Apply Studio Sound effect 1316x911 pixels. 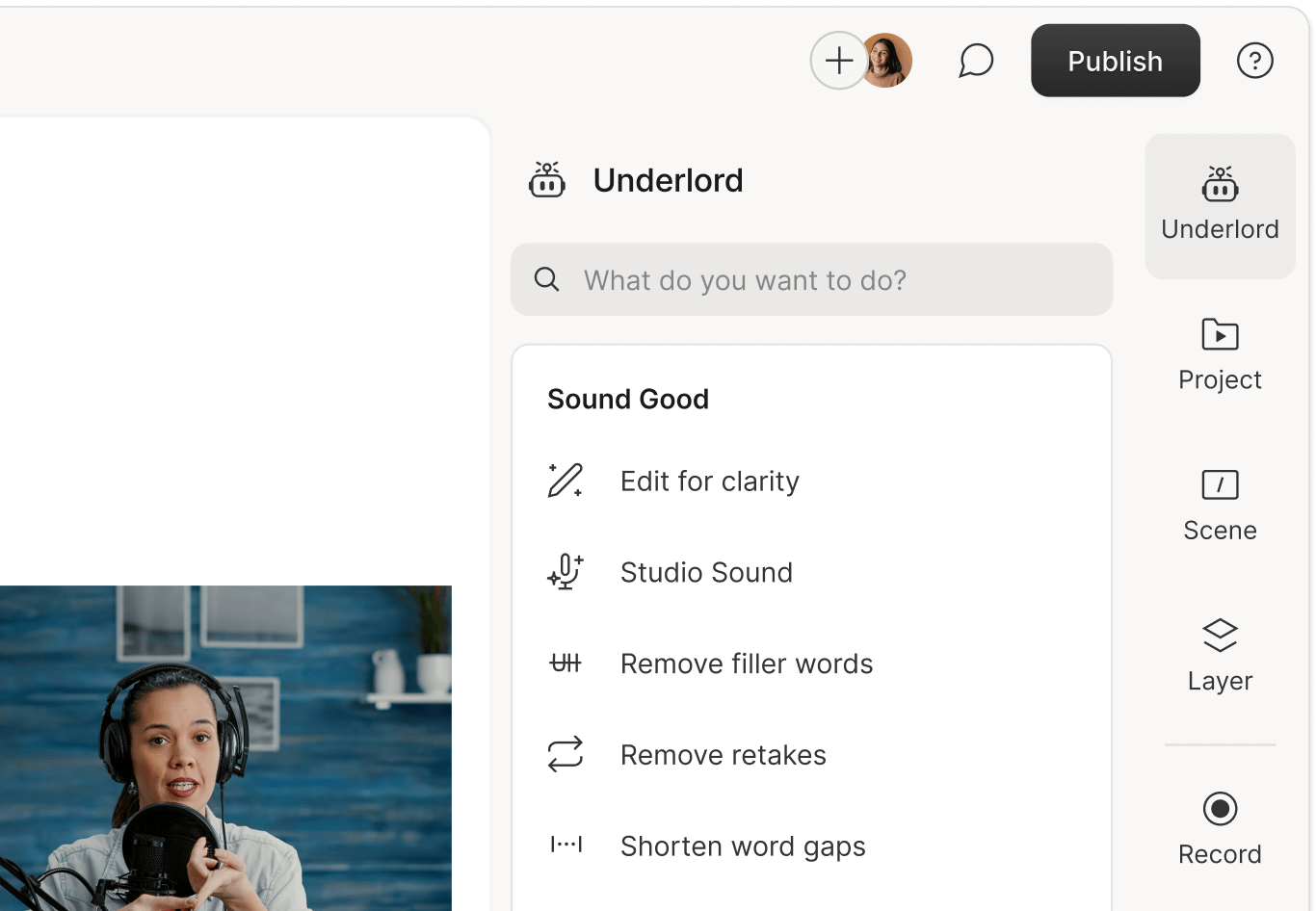706,573
